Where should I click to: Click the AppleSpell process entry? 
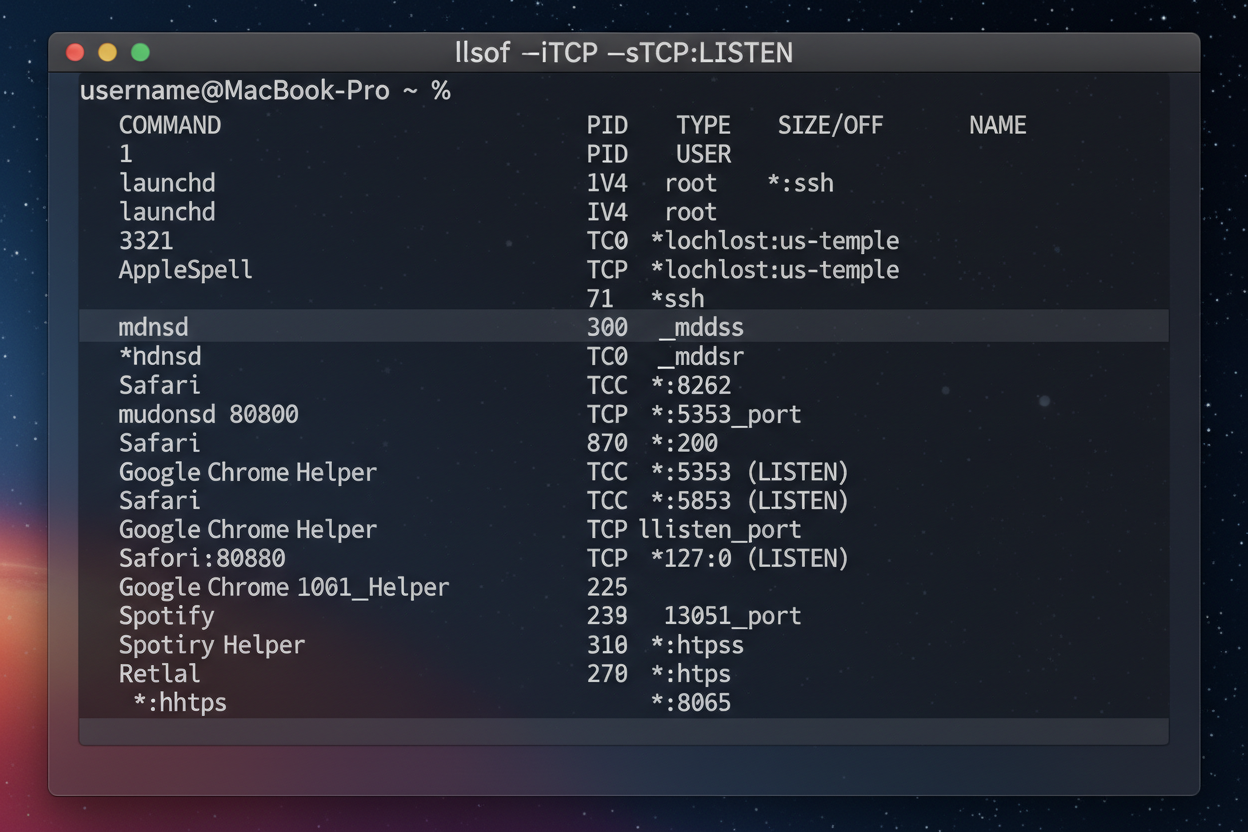tap(185, 270)
